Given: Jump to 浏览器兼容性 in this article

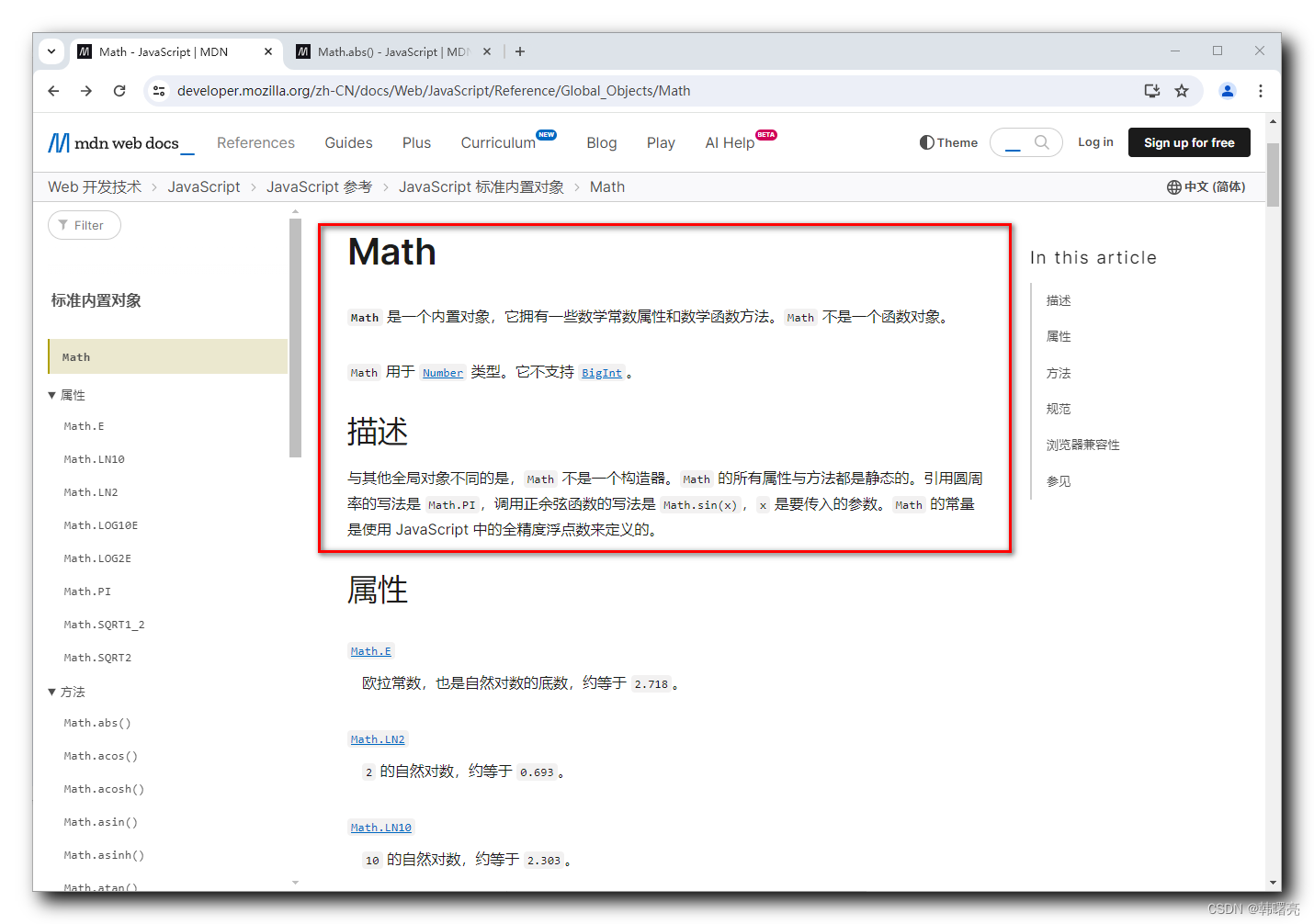Looking at the screenshot, I should click(1082, 445).
